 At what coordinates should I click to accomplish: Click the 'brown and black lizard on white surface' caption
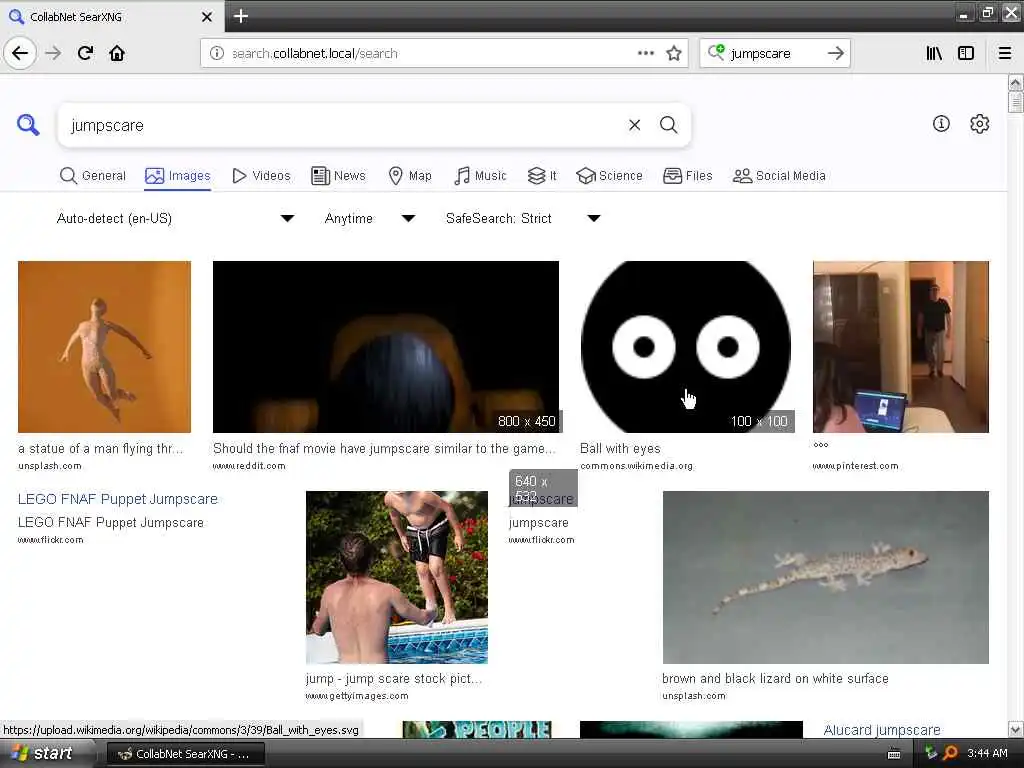[775, 679]
